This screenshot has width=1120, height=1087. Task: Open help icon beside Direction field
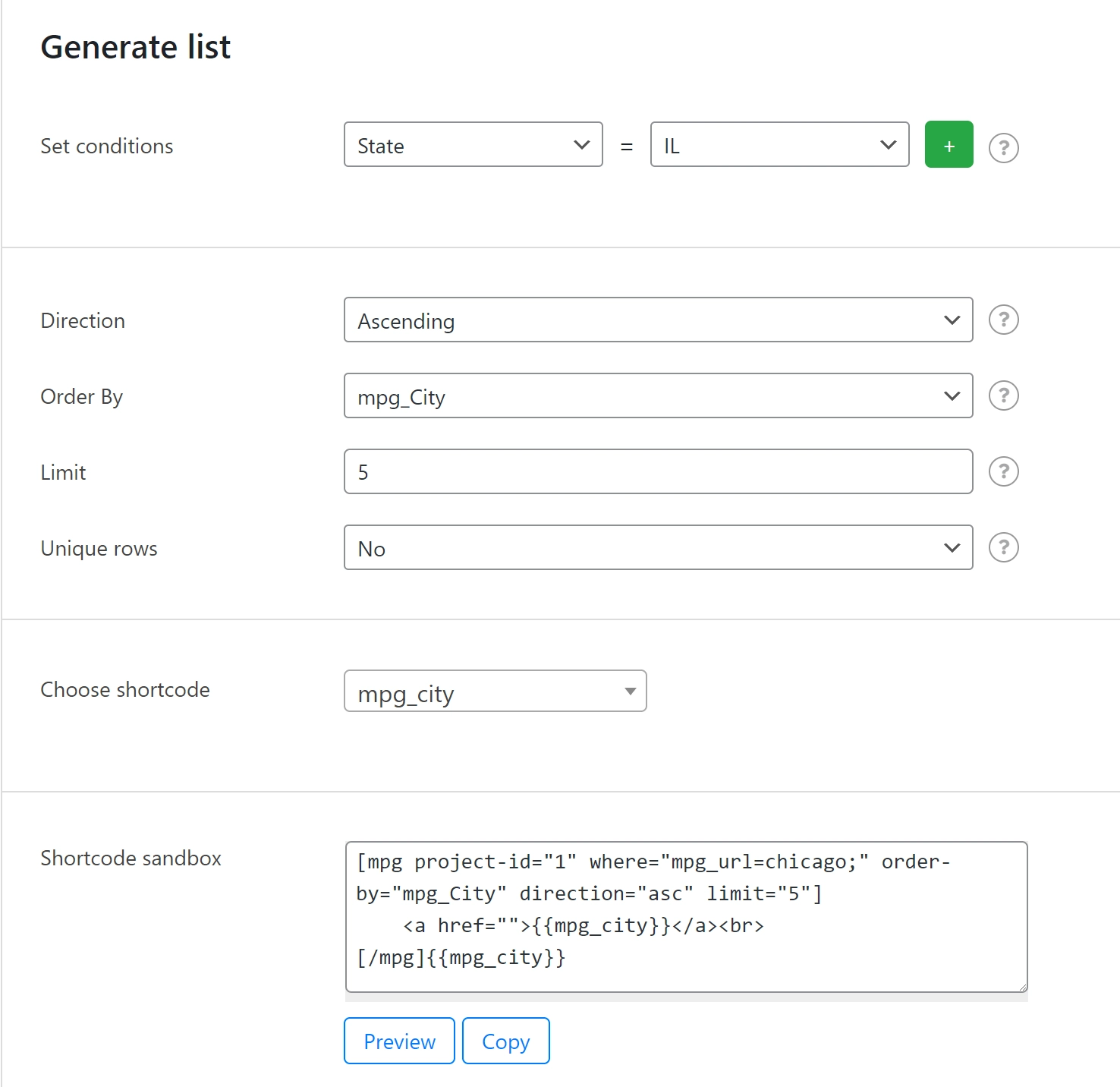point(1003,320)
